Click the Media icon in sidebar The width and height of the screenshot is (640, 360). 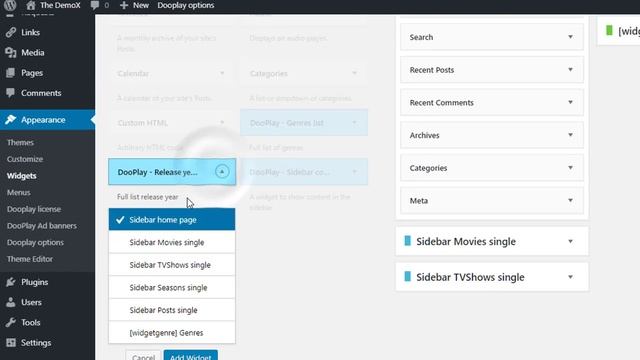point(11,53)
